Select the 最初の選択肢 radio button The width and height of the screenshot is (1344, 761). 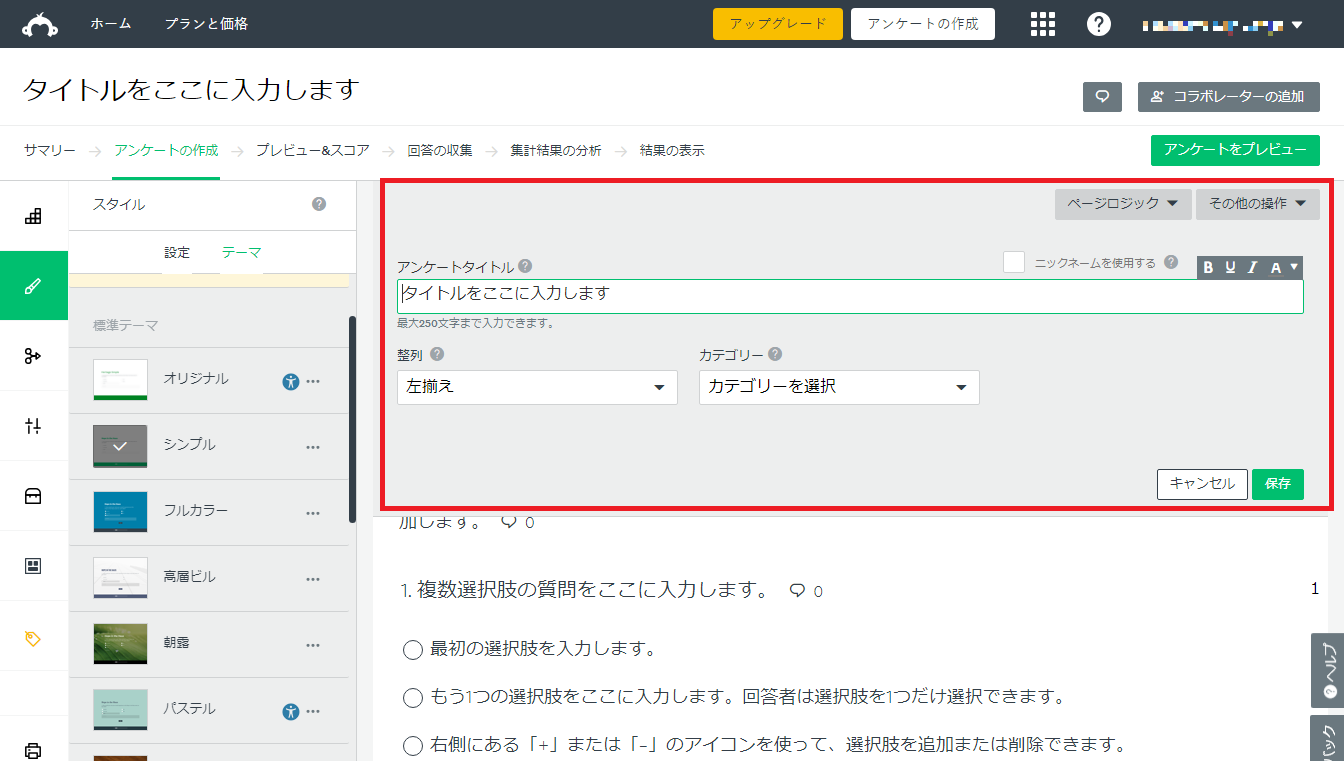[x=412, y=649]
